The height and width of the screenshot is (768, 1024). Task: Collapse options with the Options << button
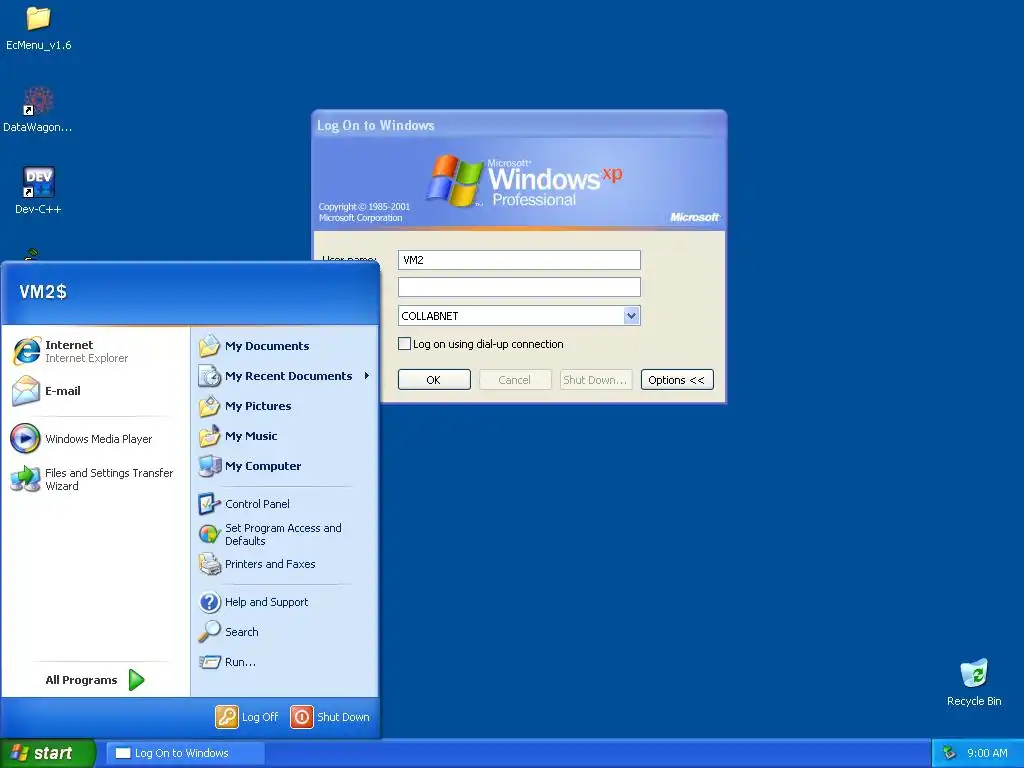click(x=677, y=379)
